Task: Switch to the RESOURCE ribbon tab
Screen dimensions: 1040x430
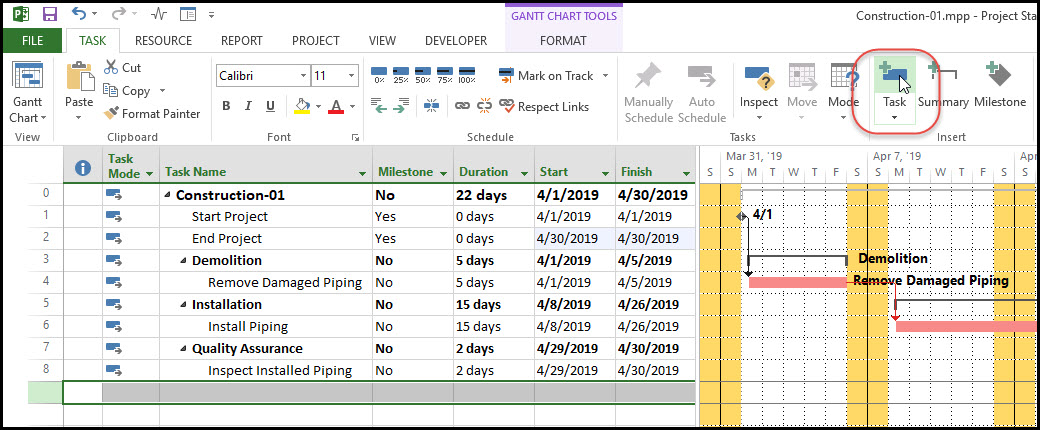Action: click(163, 41)
